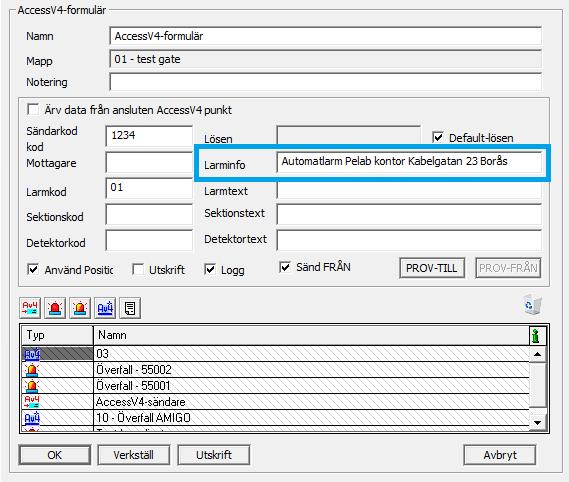The width and height of the screenshot is (569, 482).
Task: Select the Överfall - 55002 row
Action: tap(275, 370)
